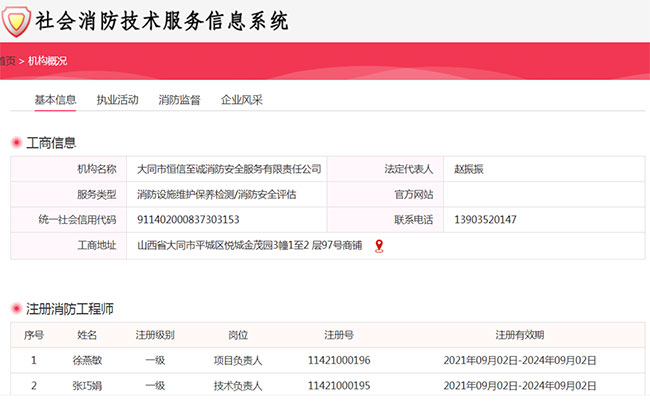This screenshot has width=650, height=408.
Task: Click the 注册号 column header
Action: coord(339,335)
